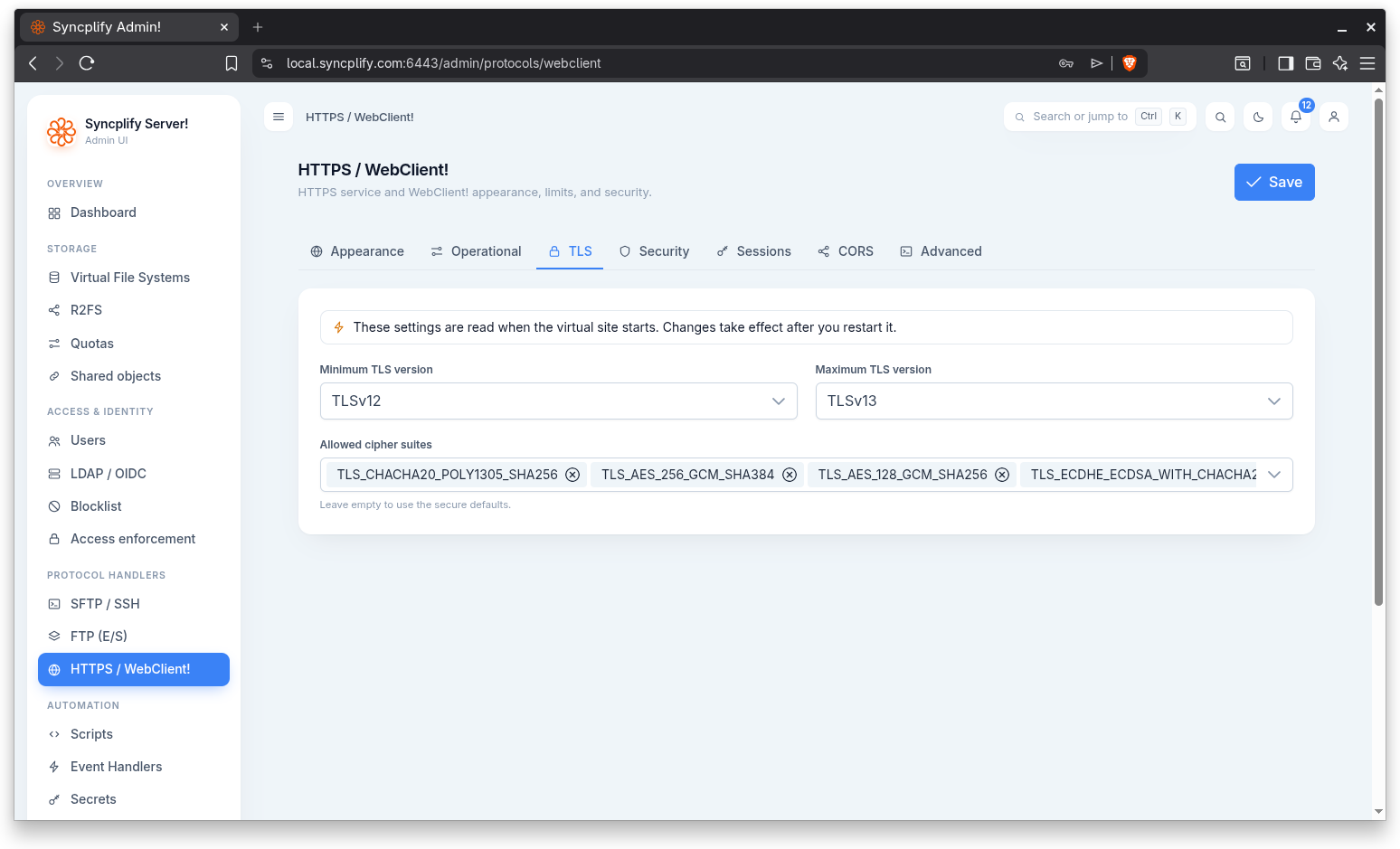Open notifications bell icon

1296,117
